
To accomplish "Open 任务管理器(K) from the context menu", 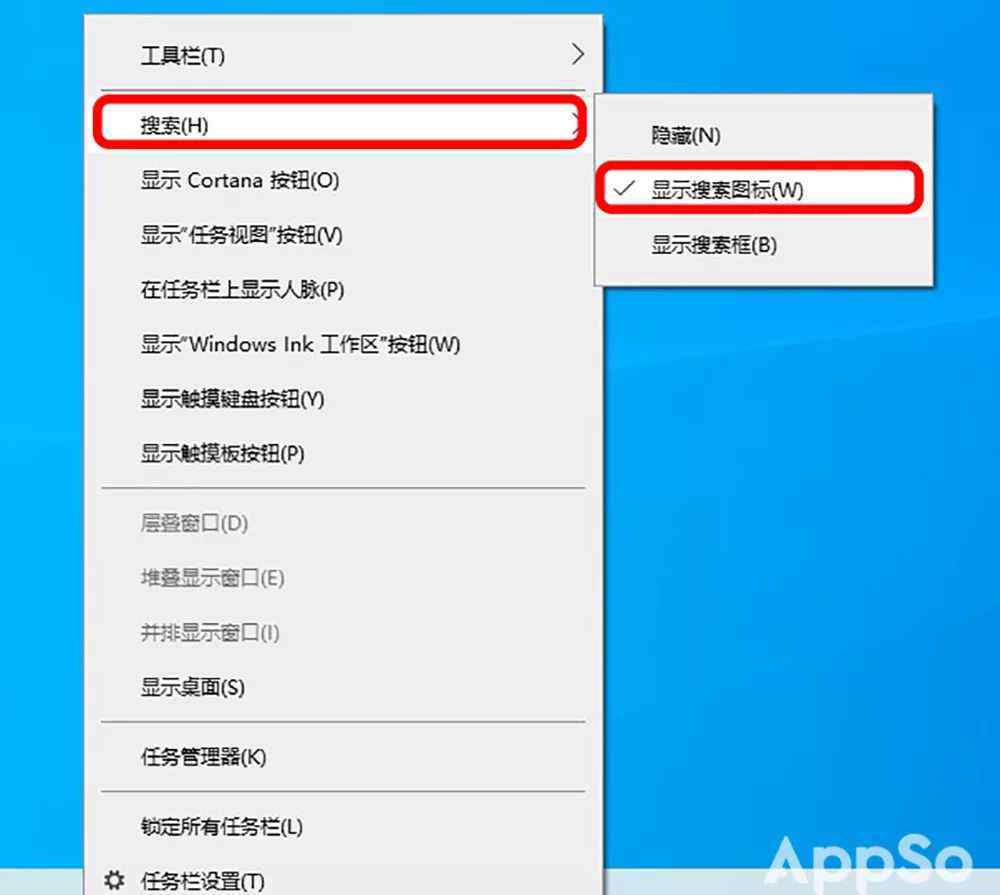I will 342,757.
